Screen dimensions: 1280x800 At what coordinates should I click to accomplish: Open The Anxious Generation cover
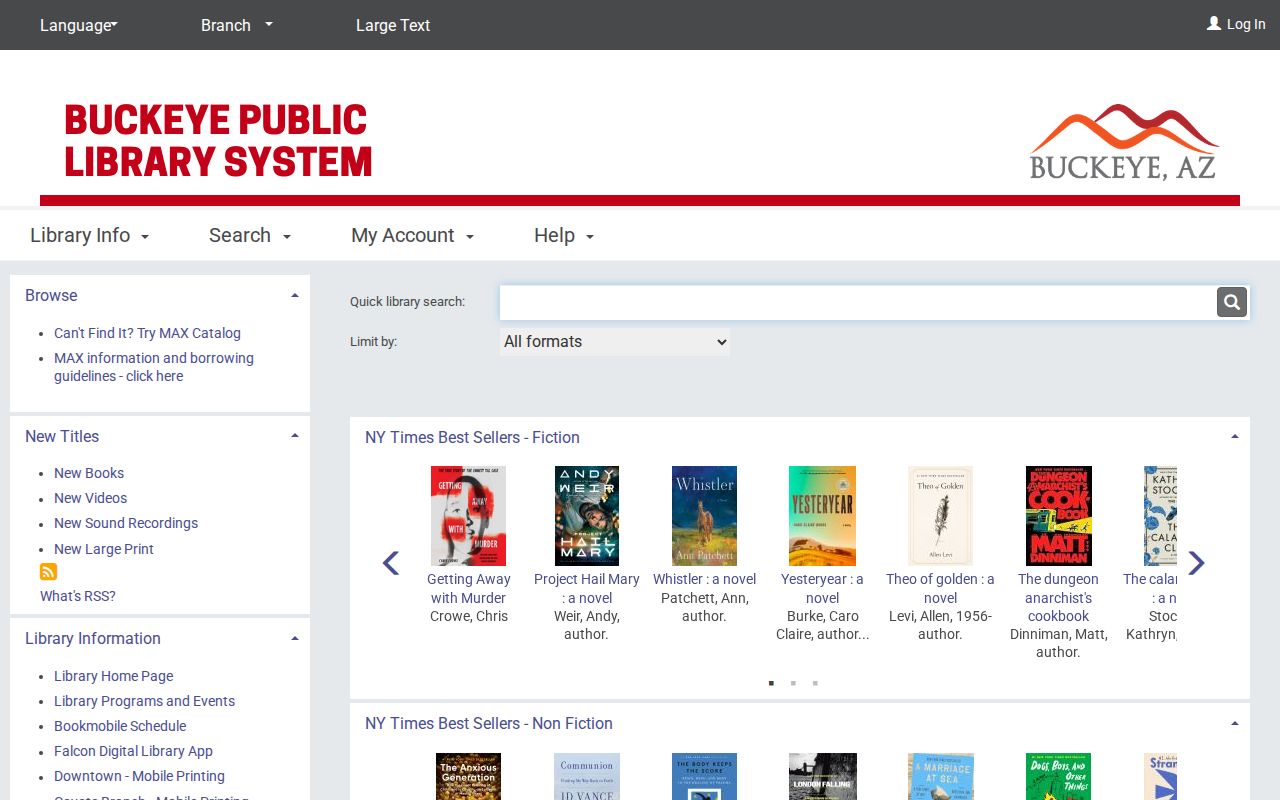(468, 777)
